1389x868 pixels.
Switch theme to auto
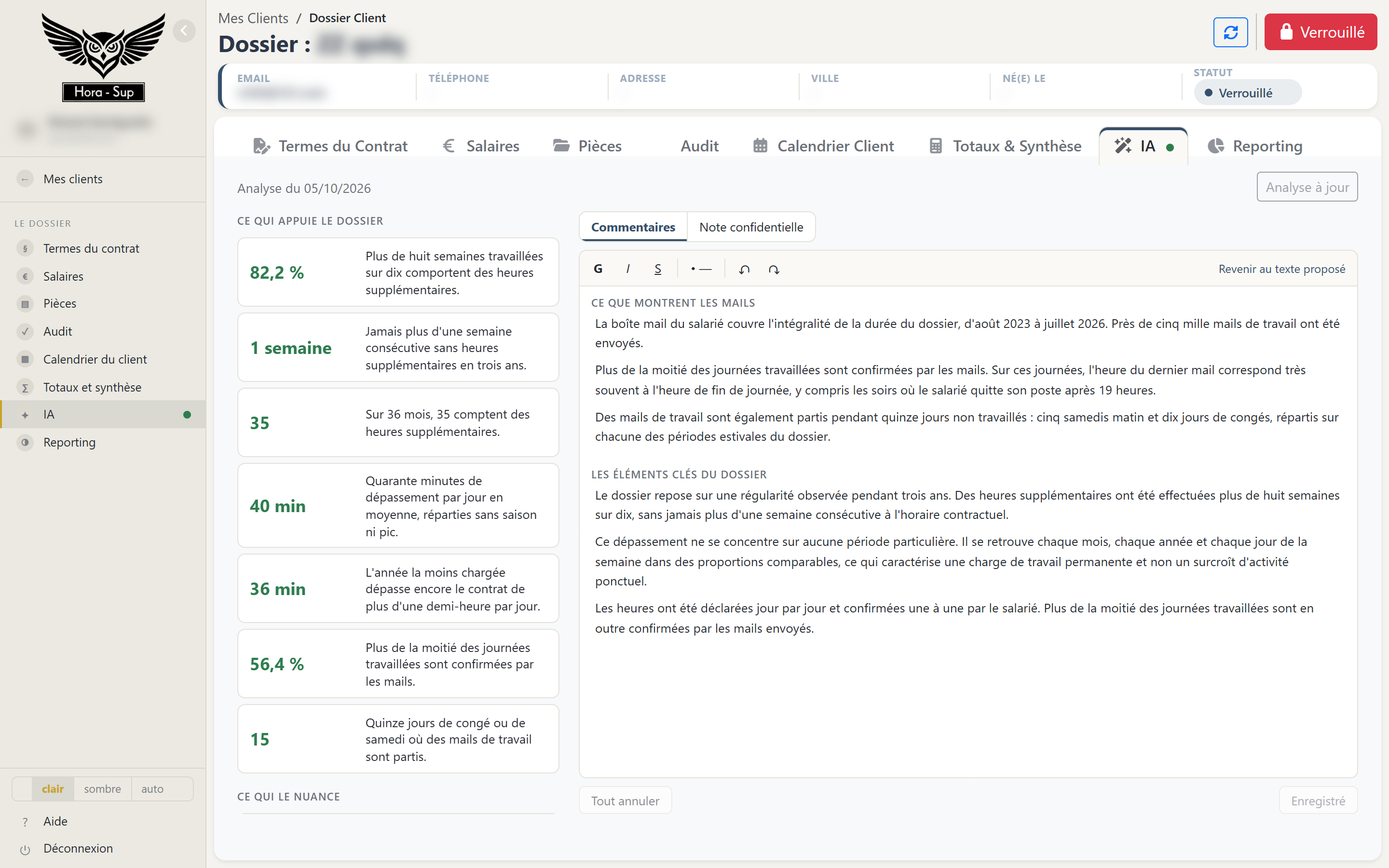(x=152, y=789)
